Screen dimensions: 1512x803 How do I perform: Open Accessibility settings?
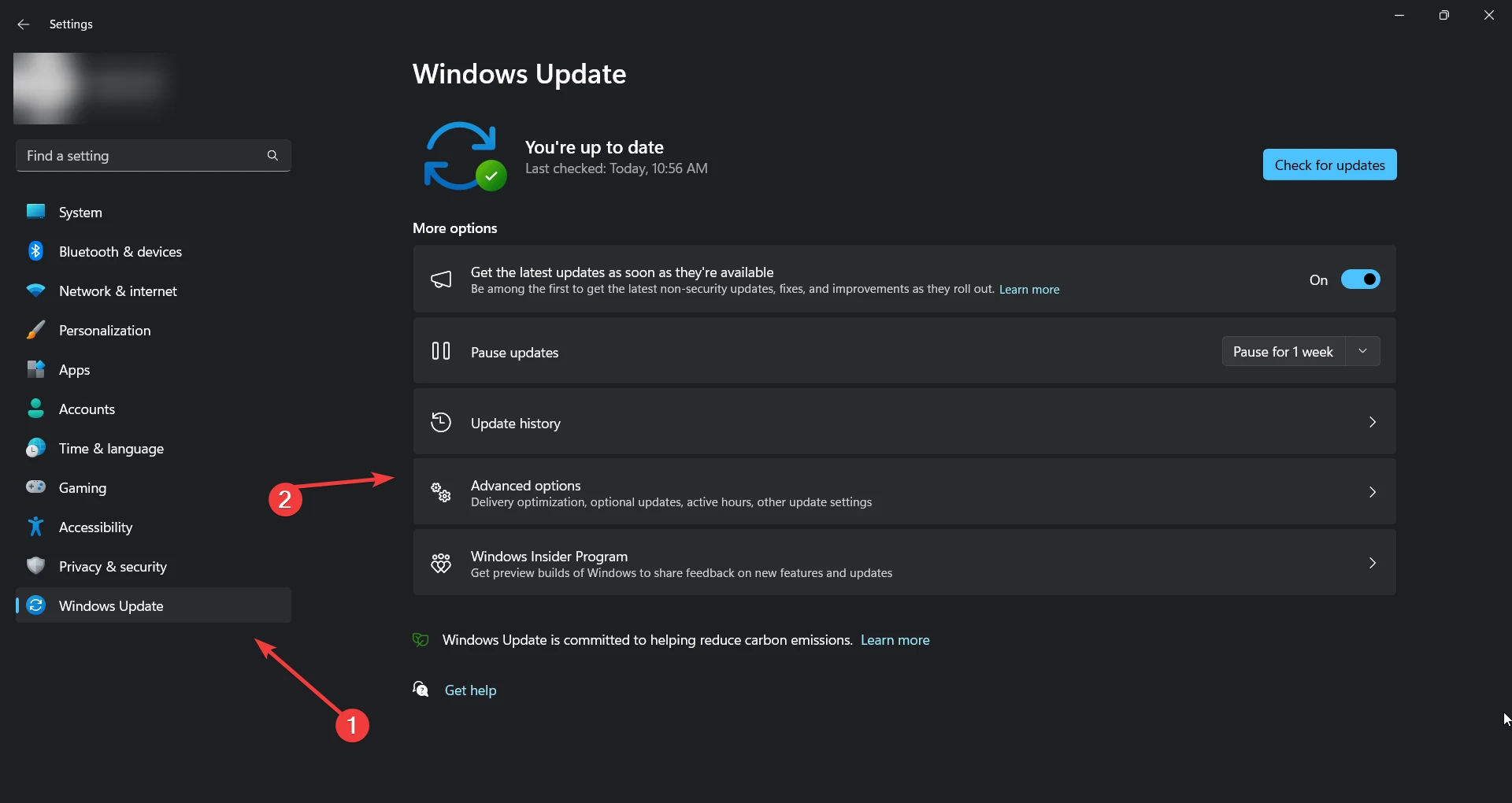[x=154, y=527]
